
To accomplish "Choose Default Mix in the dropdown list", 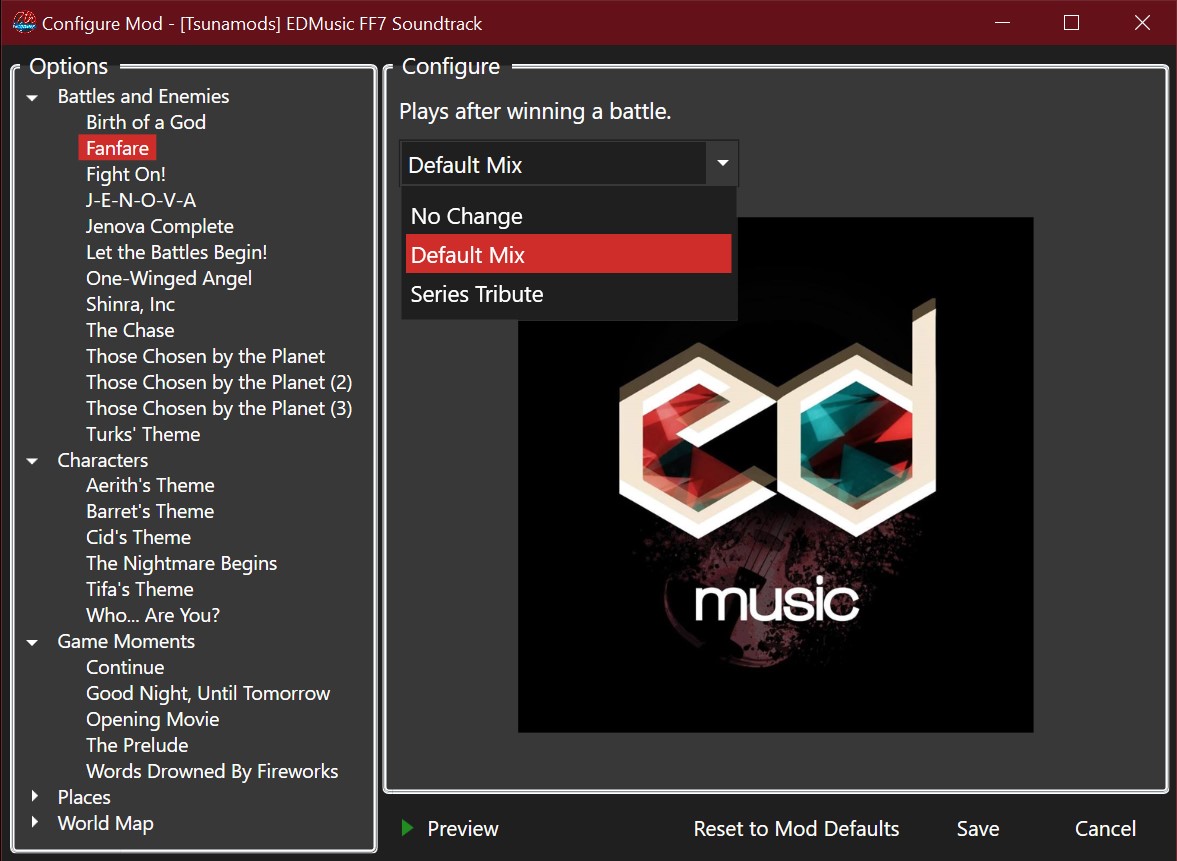I will [x=568, y=254].
